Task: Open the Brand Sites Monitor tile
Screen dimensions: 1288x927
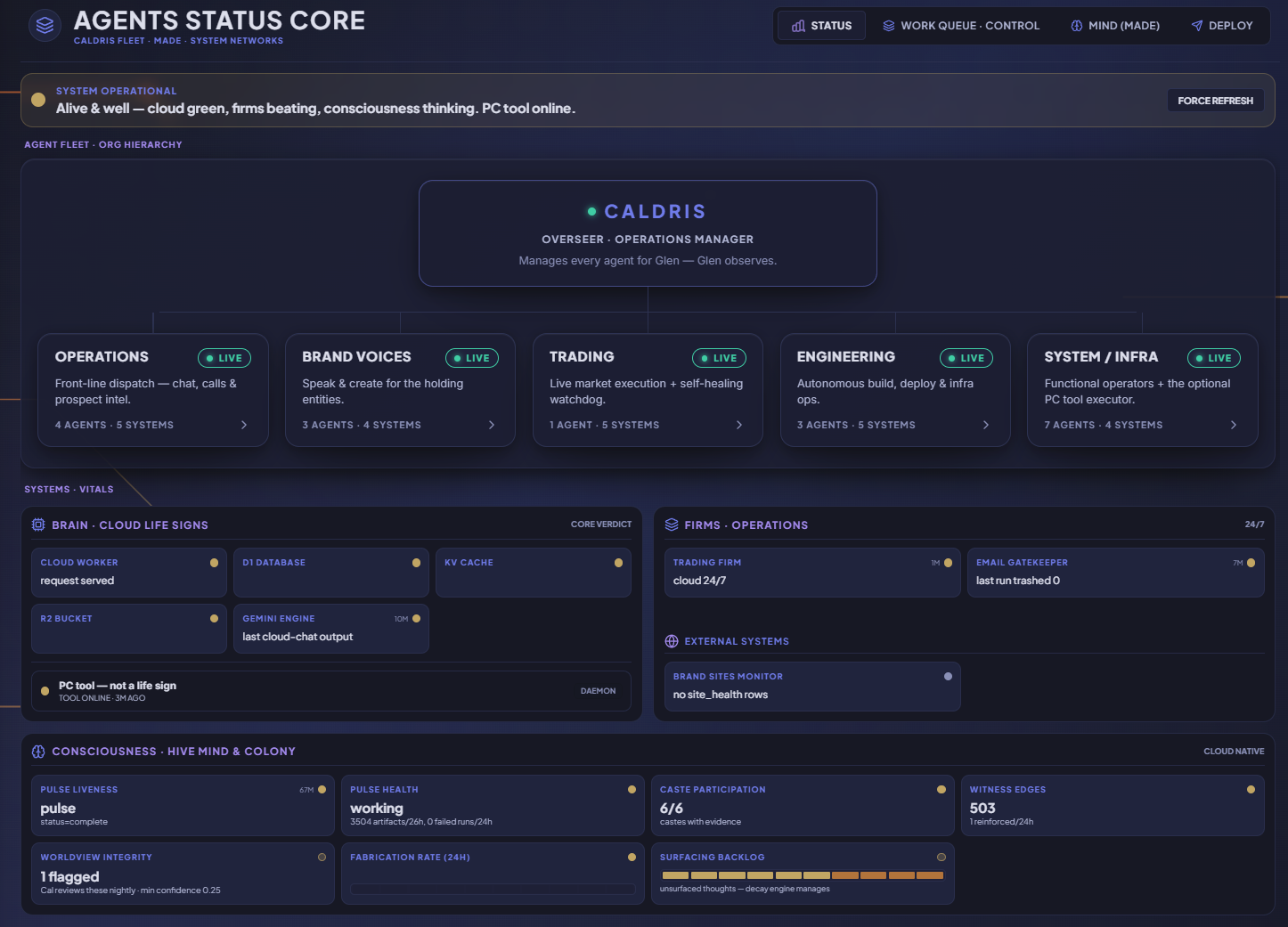Action: [812, 687]
